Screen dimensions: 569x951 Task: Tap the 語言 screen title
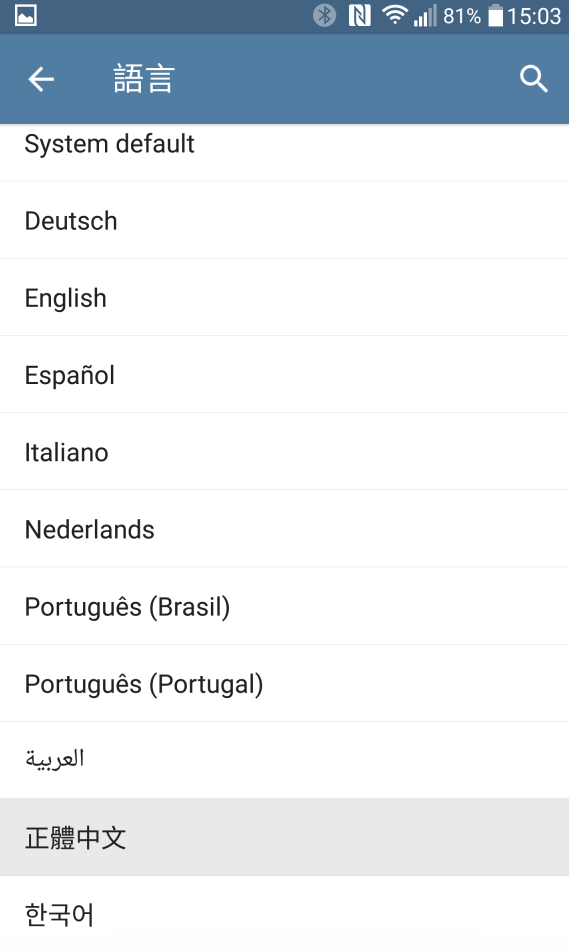(144, 79)
